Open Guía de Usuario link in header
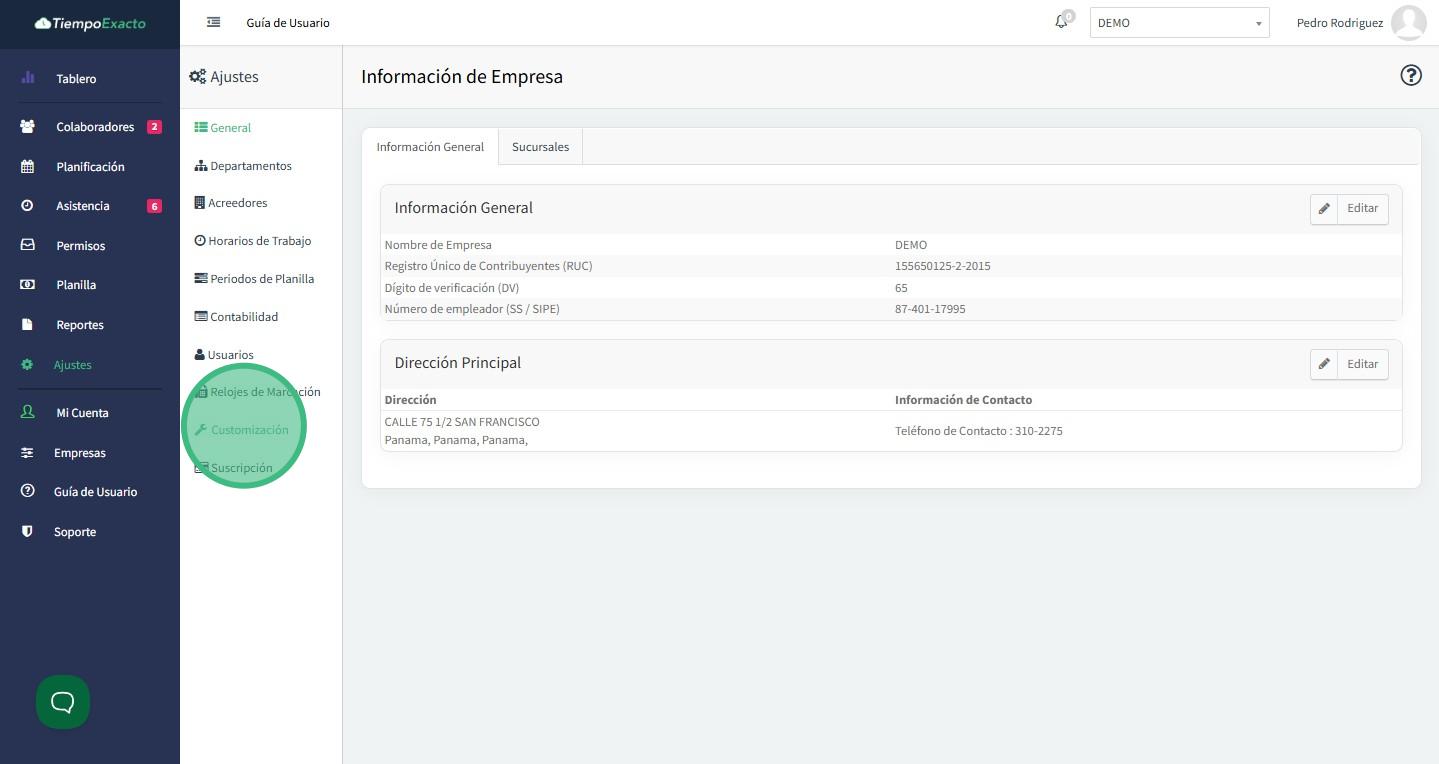The height and width of the screenshot is (764, 1439). (288, 23)
